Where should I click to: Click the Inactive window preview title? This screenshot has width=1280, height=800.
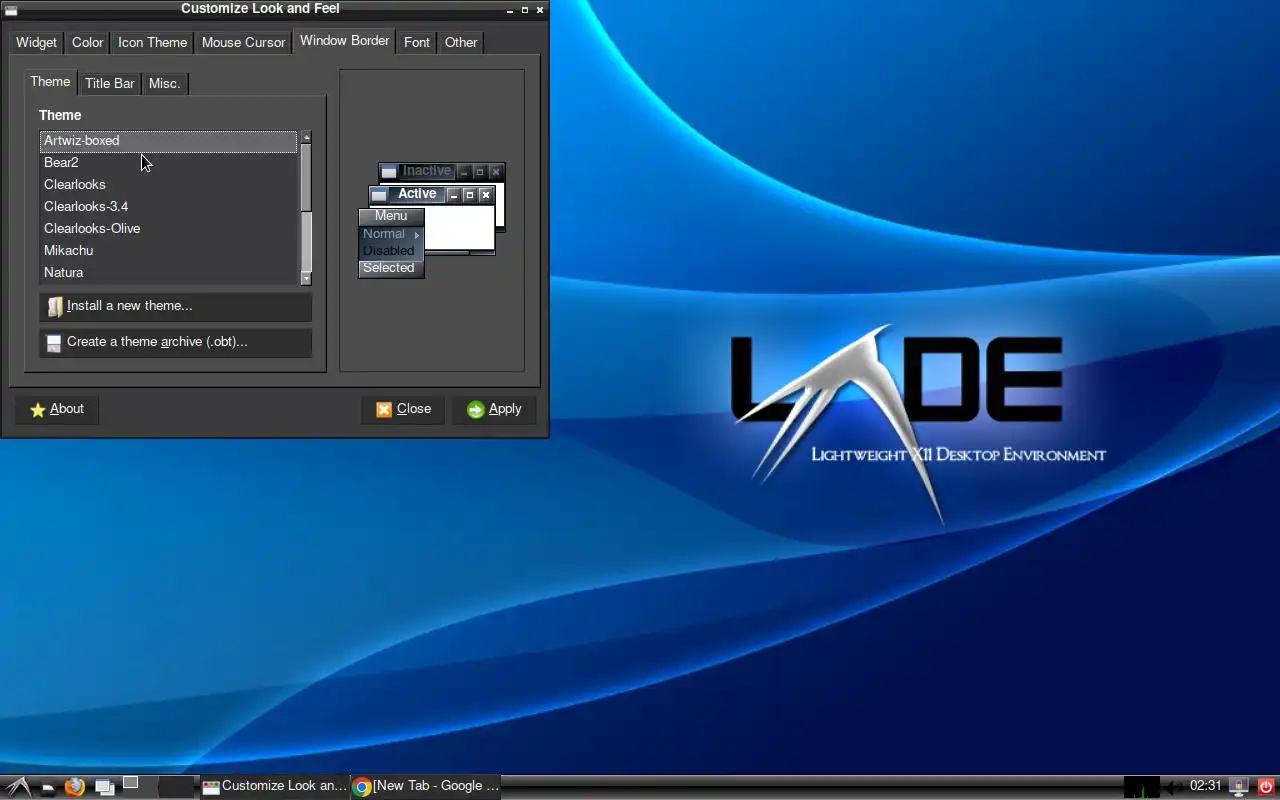point(427,171)
